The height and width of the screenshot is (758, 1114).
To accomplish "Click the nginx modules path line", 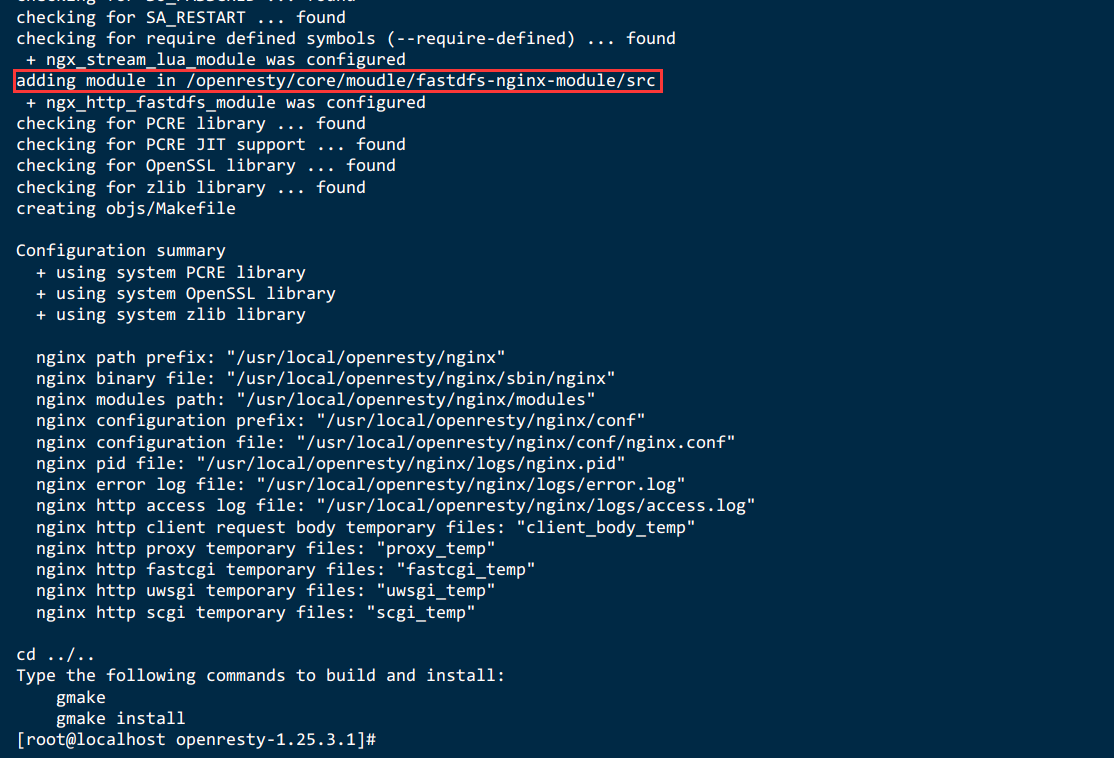I will (x=315, y=400).
